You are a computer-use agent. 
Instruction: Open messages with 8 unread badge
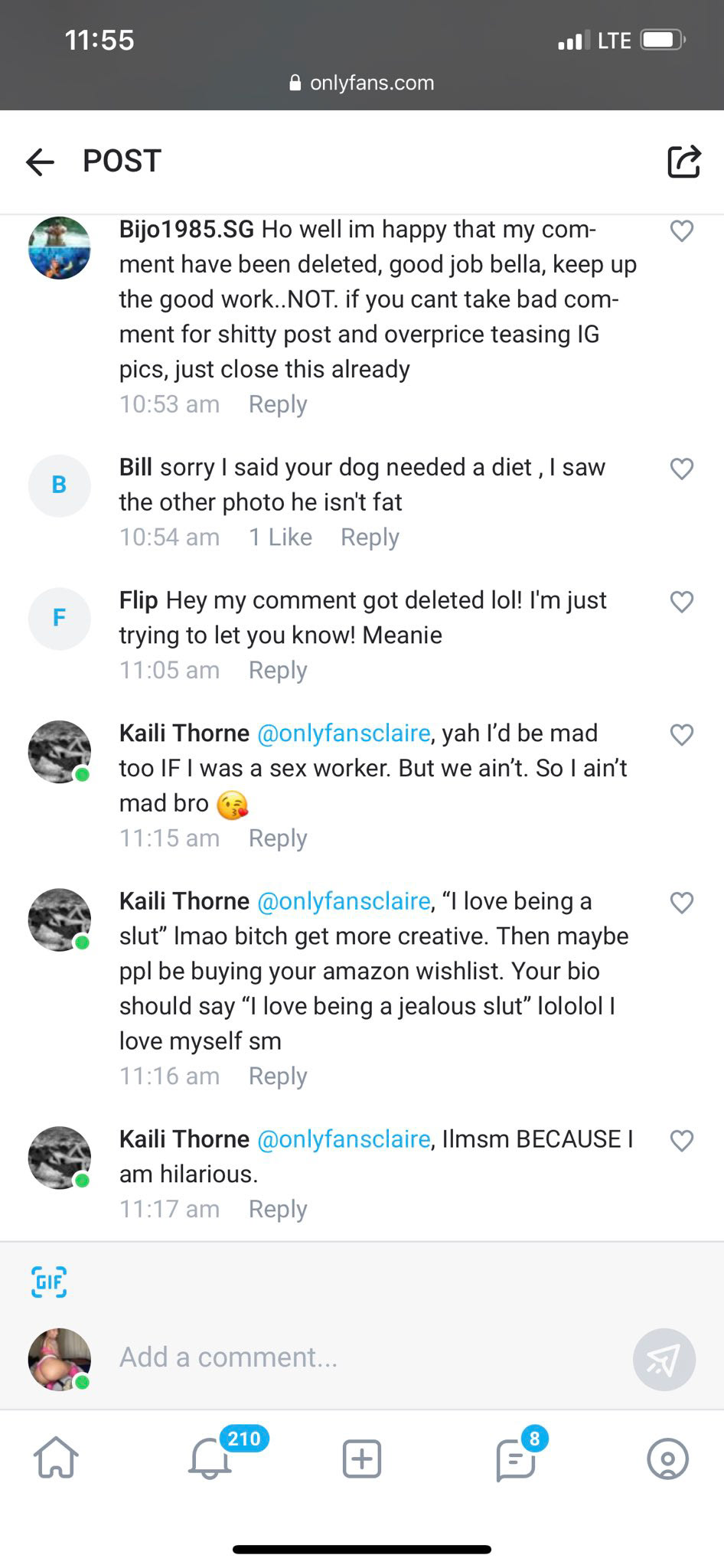point(515,1459)
